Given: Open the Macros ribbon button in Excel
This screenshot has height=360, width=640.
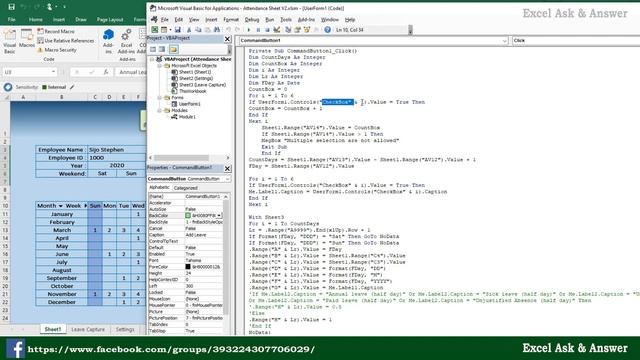Looking at the screenshot, I should tap(27, 39).
